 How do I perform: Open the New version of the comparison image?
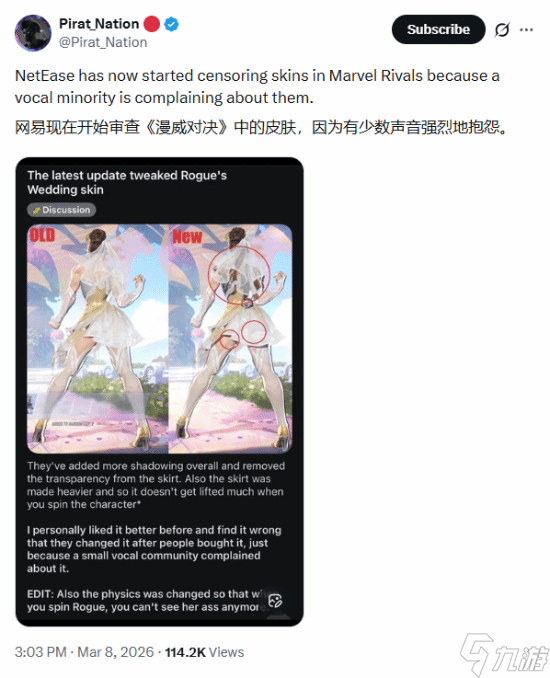pos(230,339)
